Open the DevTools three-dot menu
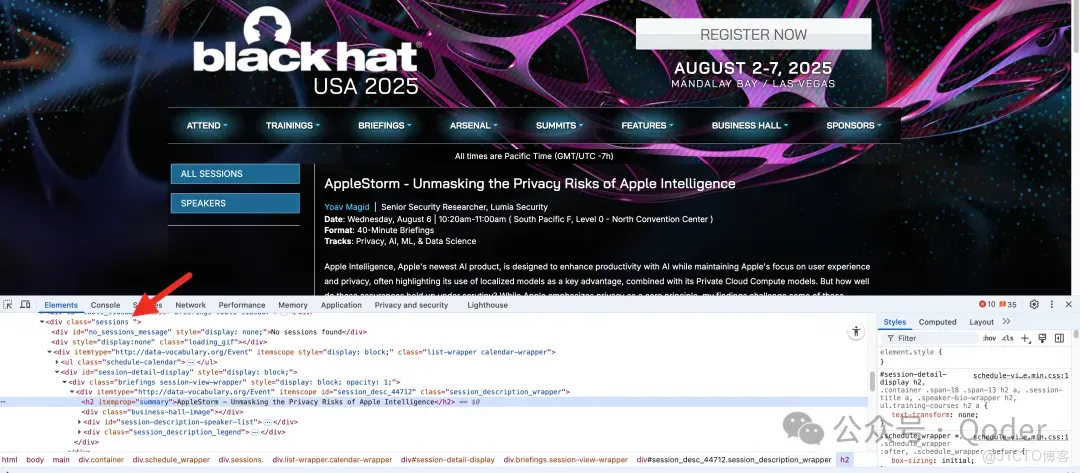Viewport: 1080px width, 473px height. tap(1052, 304)
